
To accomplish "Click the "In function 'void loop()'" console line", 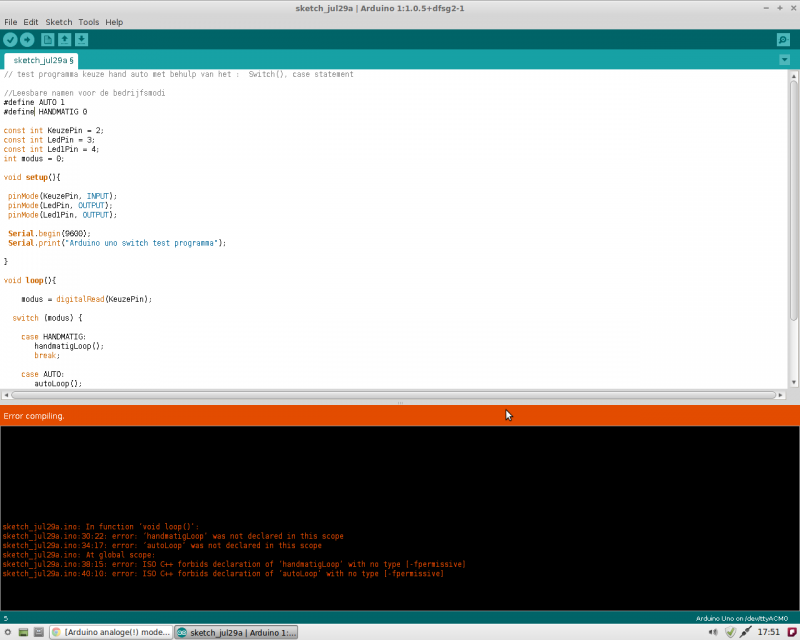I will click(101, 527).
